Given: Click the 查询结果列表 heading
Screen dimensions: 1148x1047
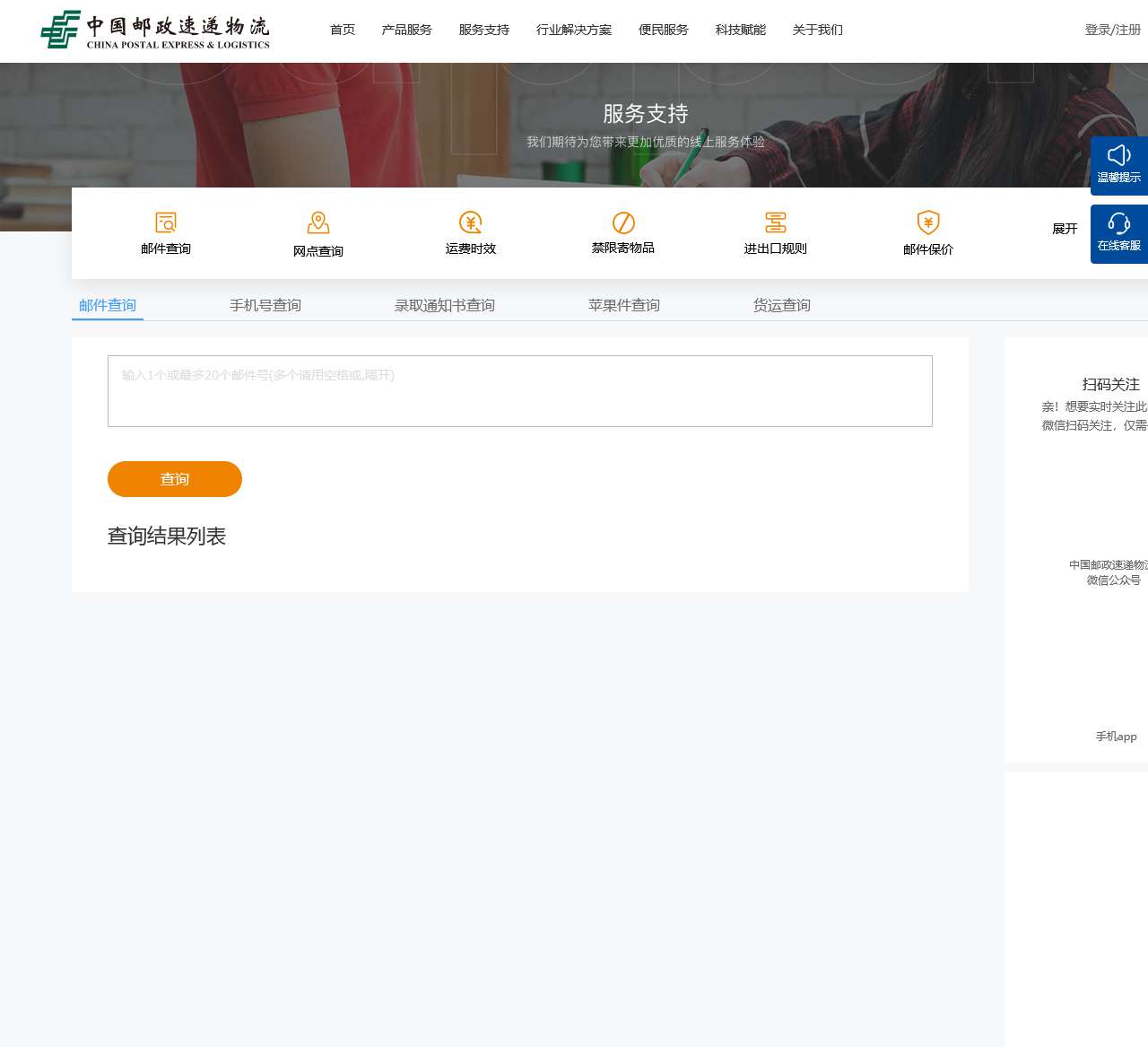Looking at the screenshot, I should pyautogui.click(x=167, y=537).
